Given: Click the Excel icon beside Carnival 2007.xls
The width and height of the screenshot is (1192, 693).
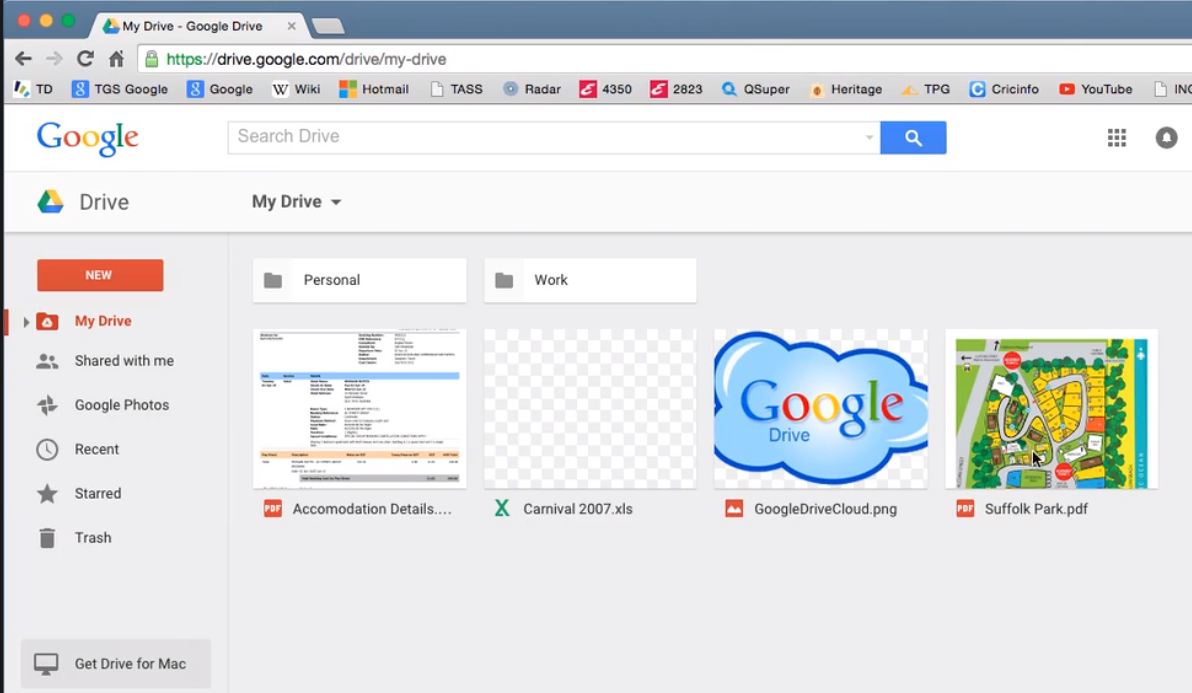Looking at the screenshot, I should [x=502, y=508].
